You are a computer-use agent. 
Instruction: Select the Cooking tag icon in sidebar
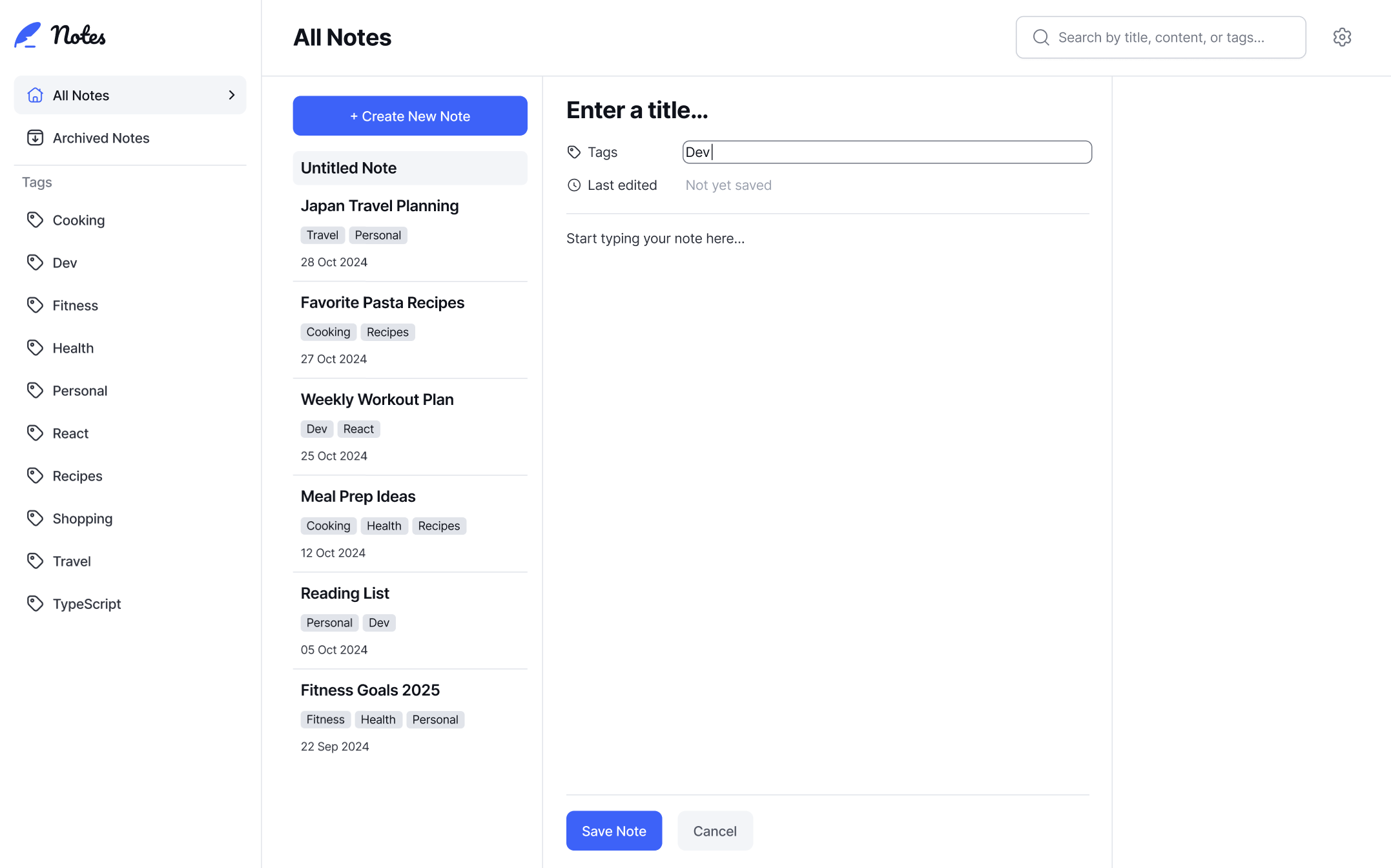pos(35,220)
